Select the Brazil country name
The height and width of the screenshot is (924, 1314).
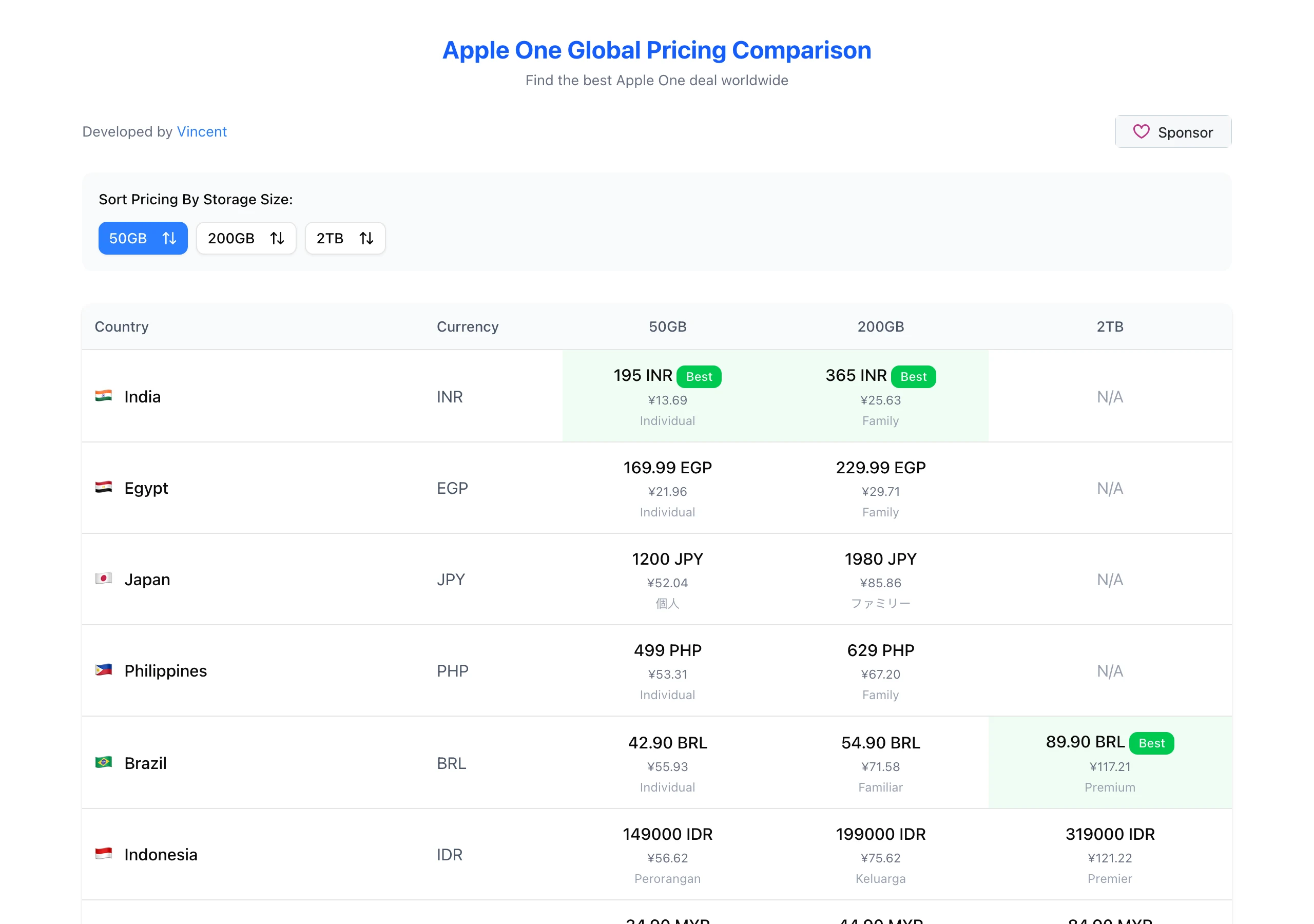pyautogui.click(x=145, y=763)
